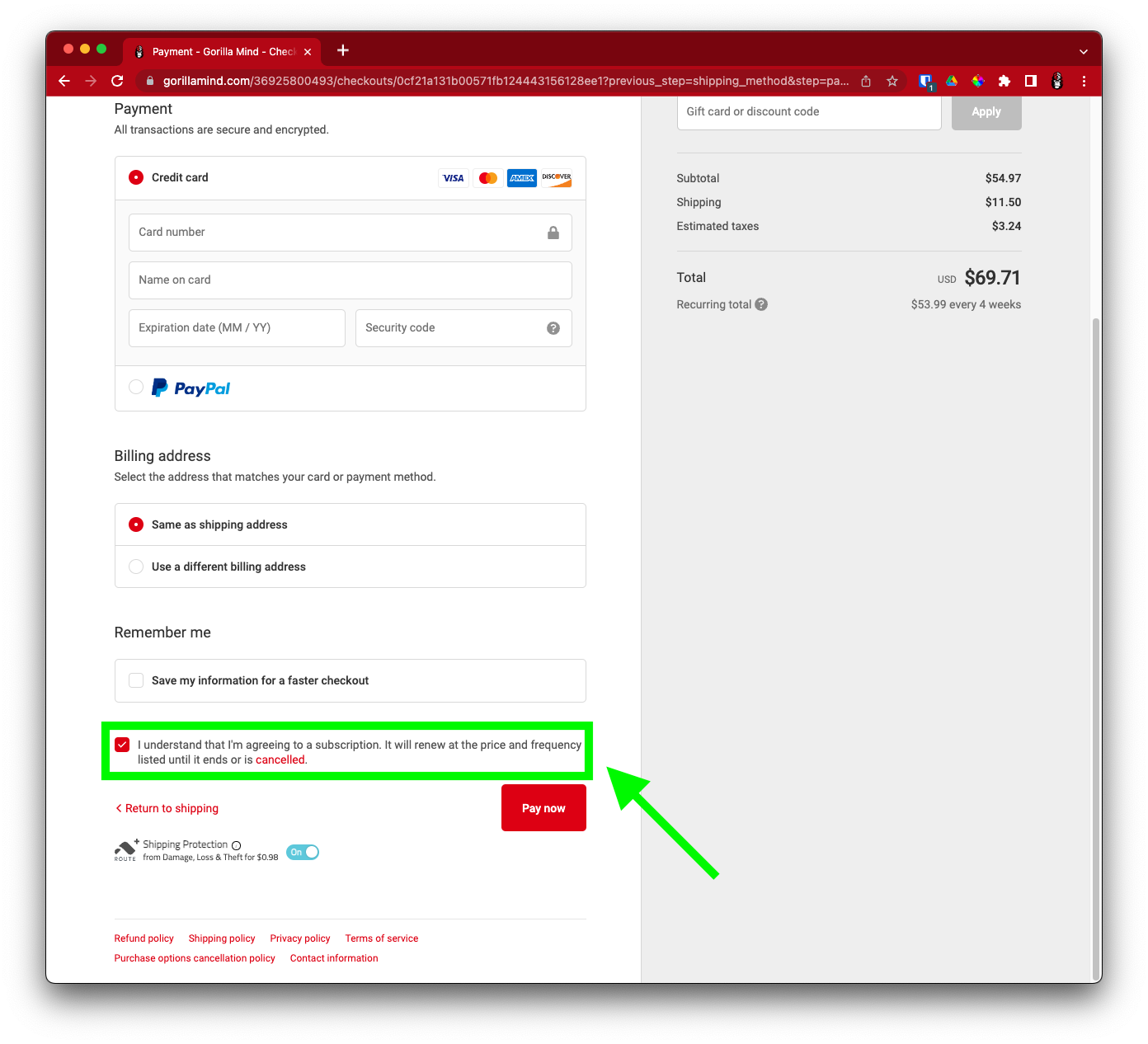Image resolution: width=1148 pixels, height=1044 pixels.
Task: Open a new browser tab
Action: [x=343, y=51]
